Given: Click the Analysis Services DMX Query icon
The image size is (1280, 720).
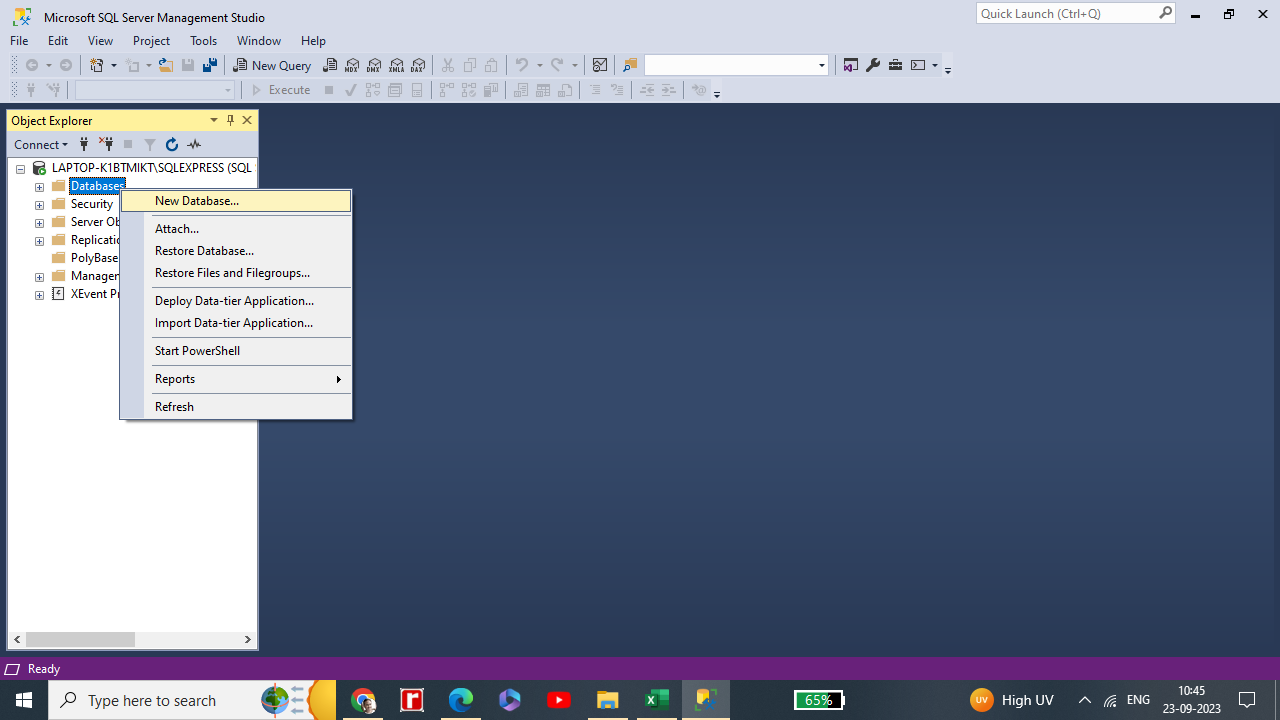Looking at the screenshot, I should [374, 65].
